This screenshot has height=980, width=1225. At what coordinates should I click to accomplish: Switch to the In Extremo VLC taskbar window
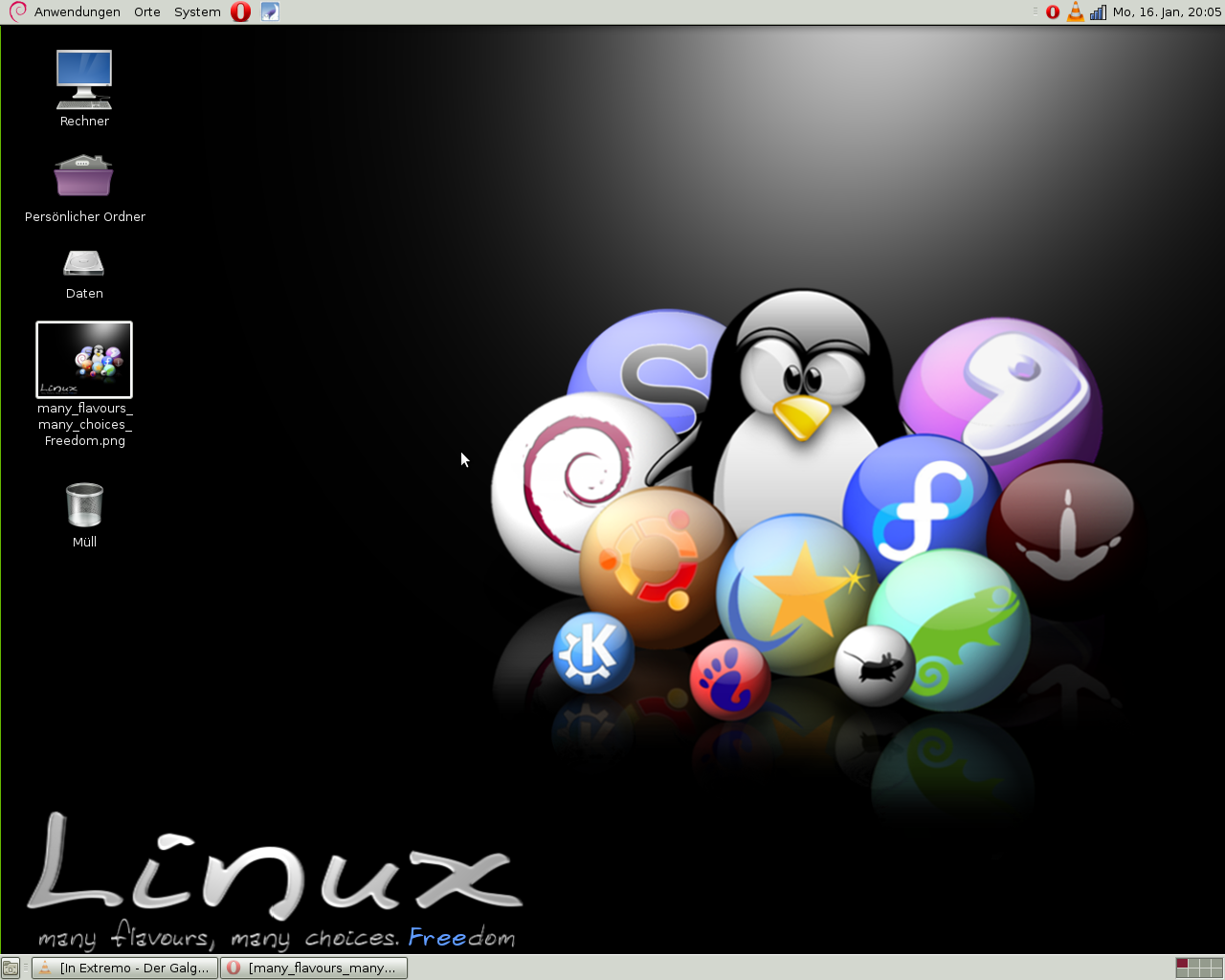point(125,969)
